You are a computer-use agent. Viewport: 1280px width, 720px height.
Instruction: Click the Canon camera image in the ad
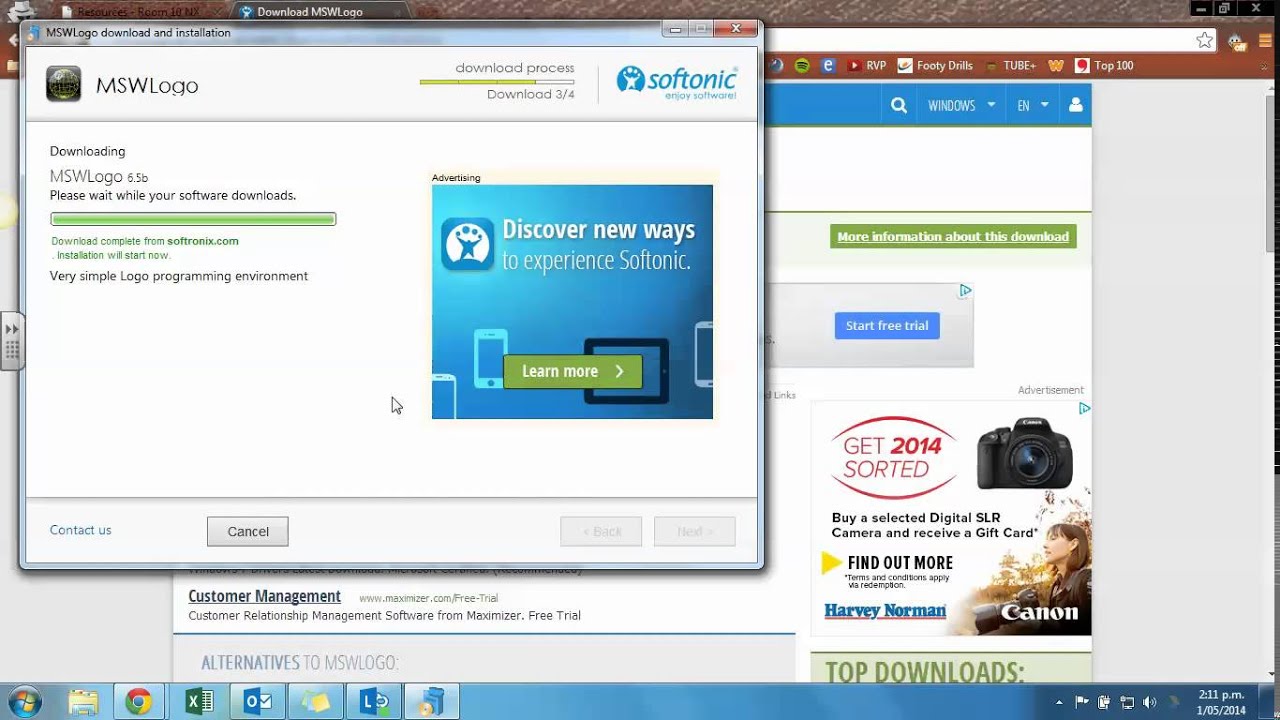click(1025, 453)
